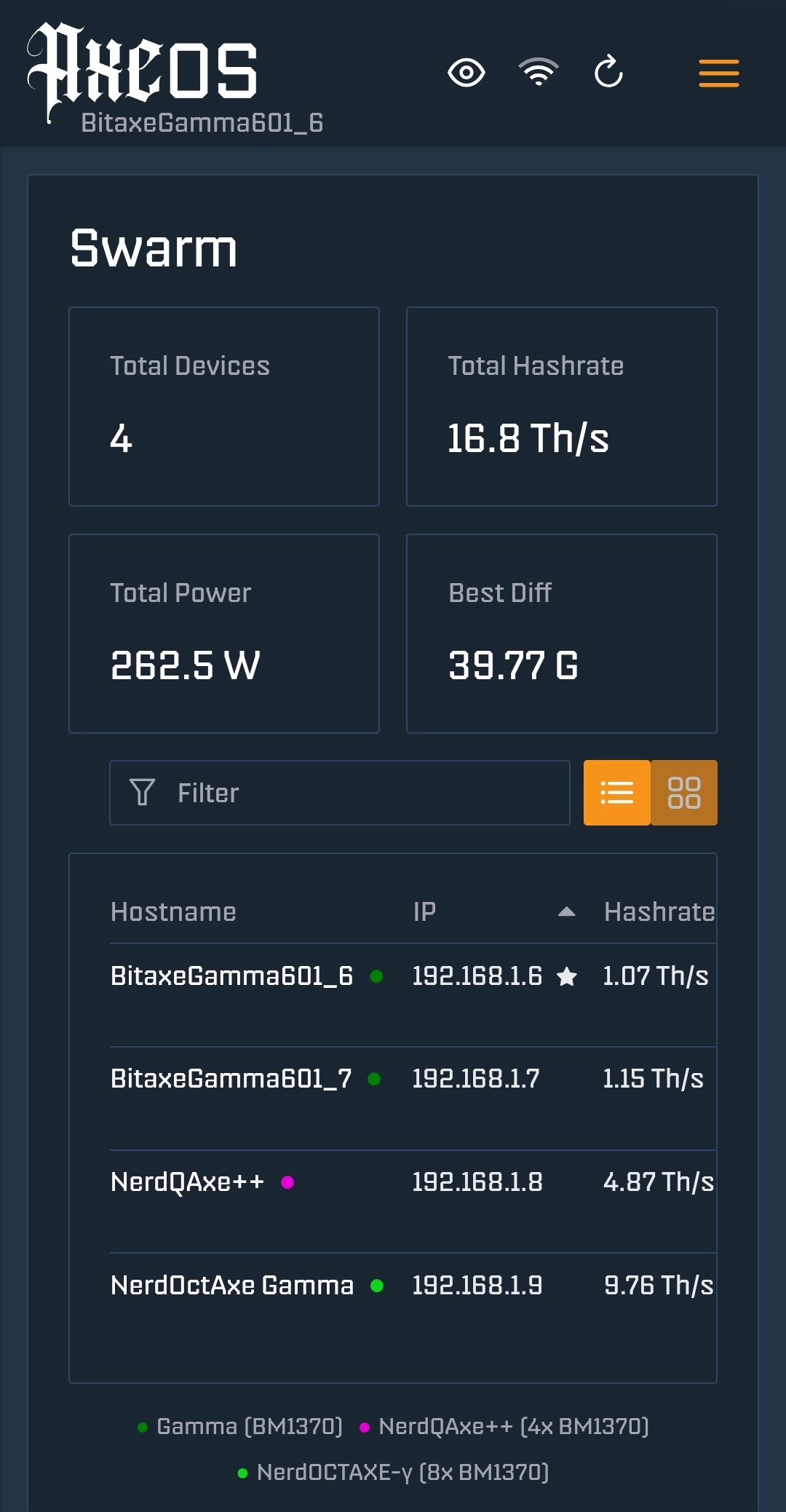Viewport: 786px width, 1512px height.
Task: Toggle the eye visibility icon in header
Action: pos(466,73)
